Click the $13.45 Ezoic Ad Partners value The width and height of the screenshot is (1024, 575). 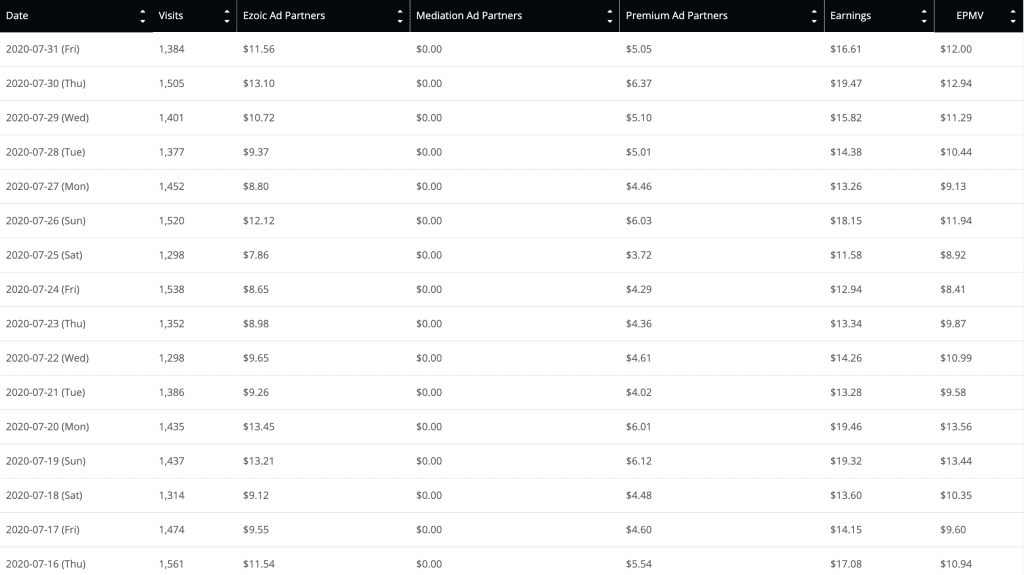pyautogui.click(x=259, y=427)
